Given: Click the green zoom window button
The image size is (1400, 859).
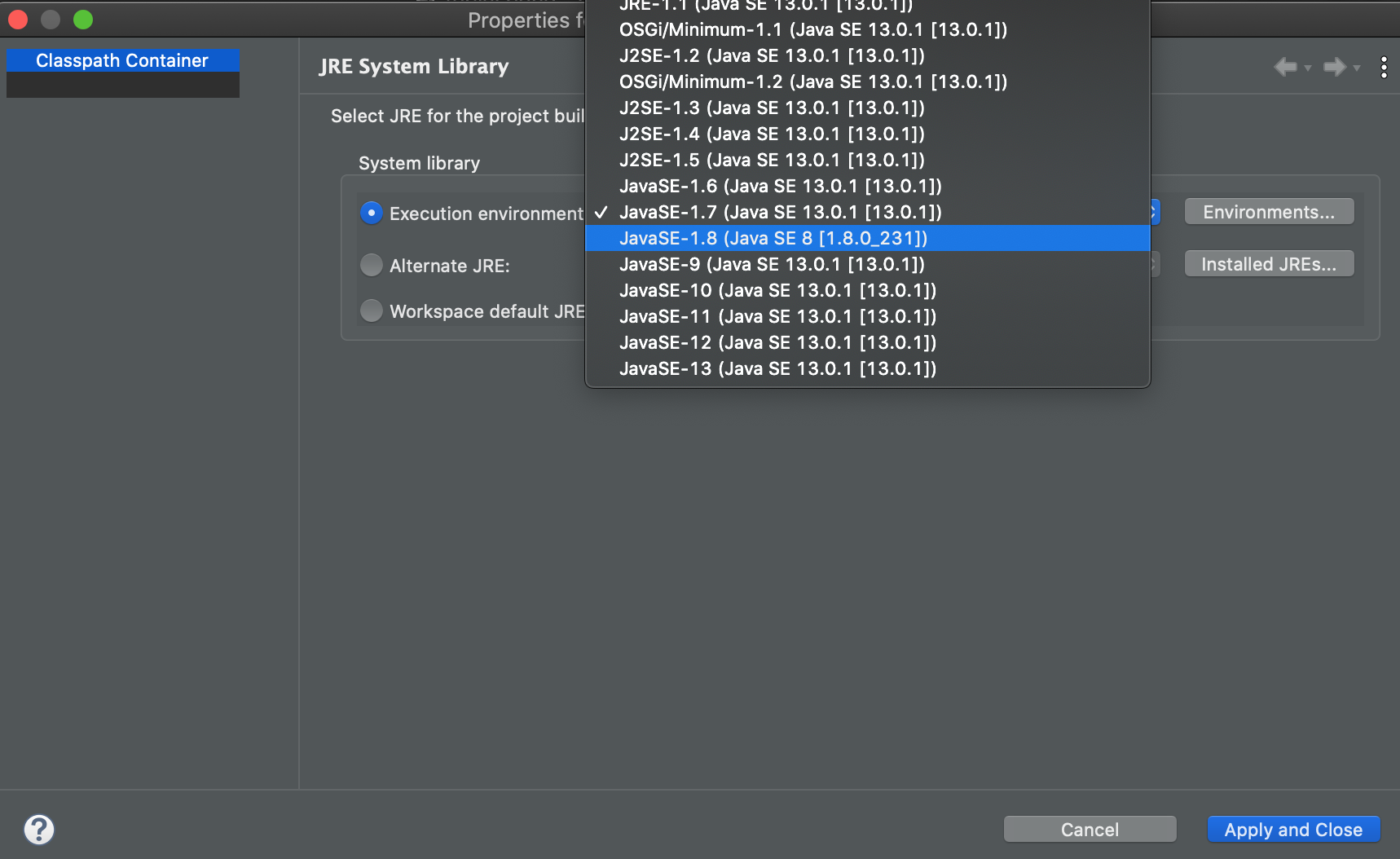Looking at the screenshot, I should 83,20.
